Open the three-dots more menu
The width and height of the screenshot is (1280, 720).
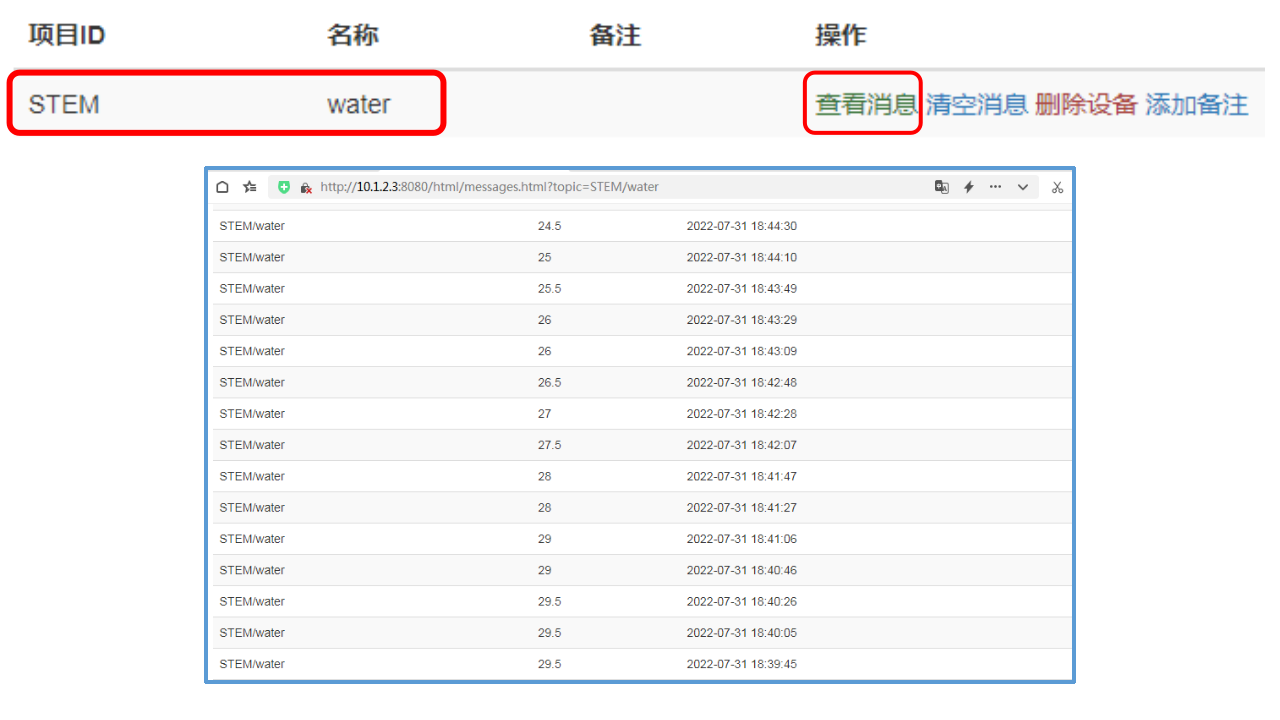(x=995, y=187)
